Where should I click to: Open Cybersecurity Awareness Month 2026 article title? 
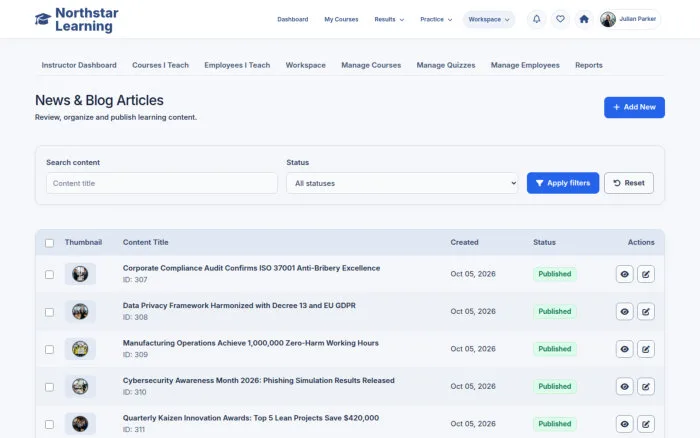pyautogui.click(x=258, y=381)
